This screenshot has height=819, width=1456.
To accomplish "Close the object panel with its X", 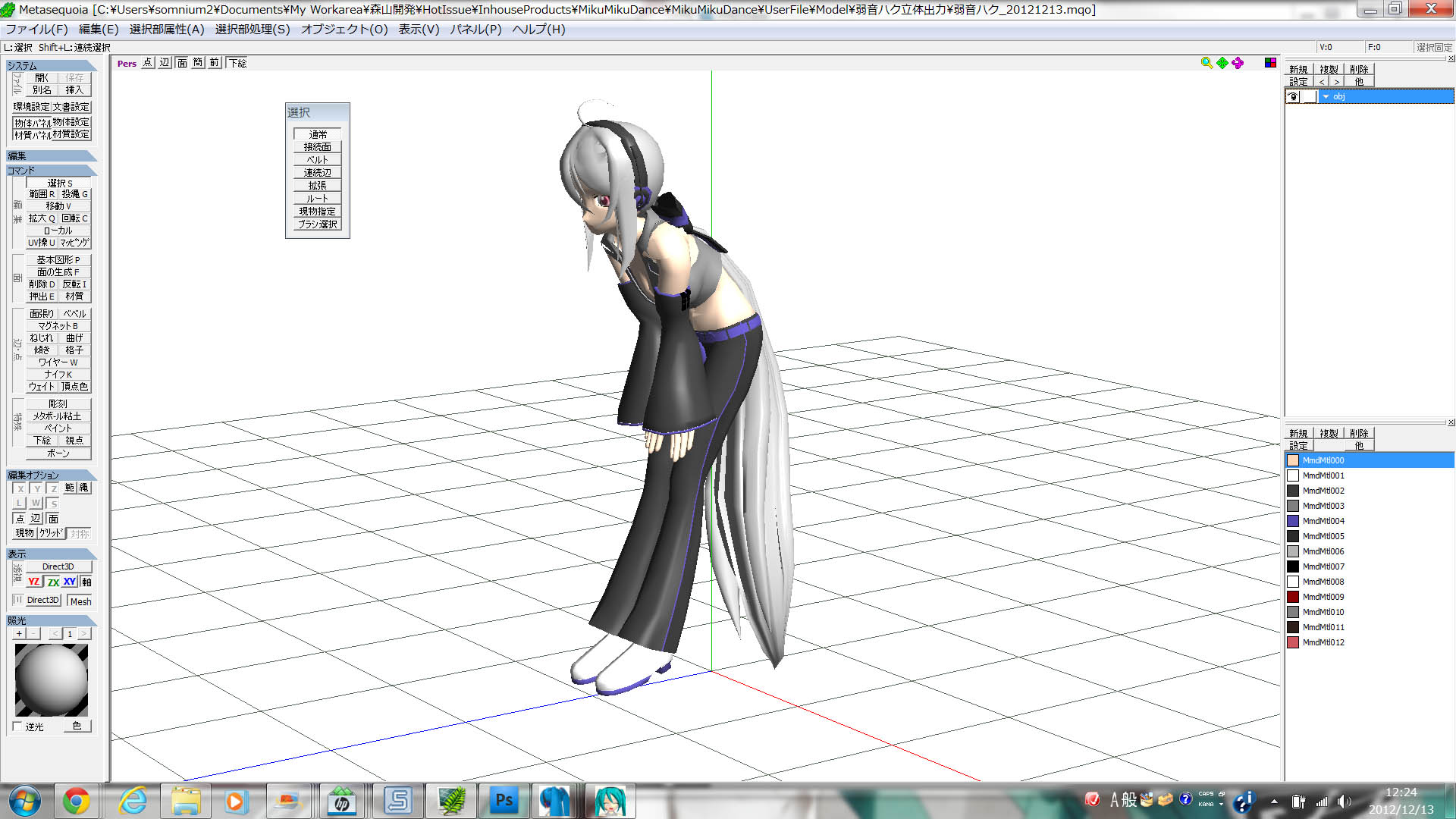I will pyautogui.click(x=1451, y=58).
